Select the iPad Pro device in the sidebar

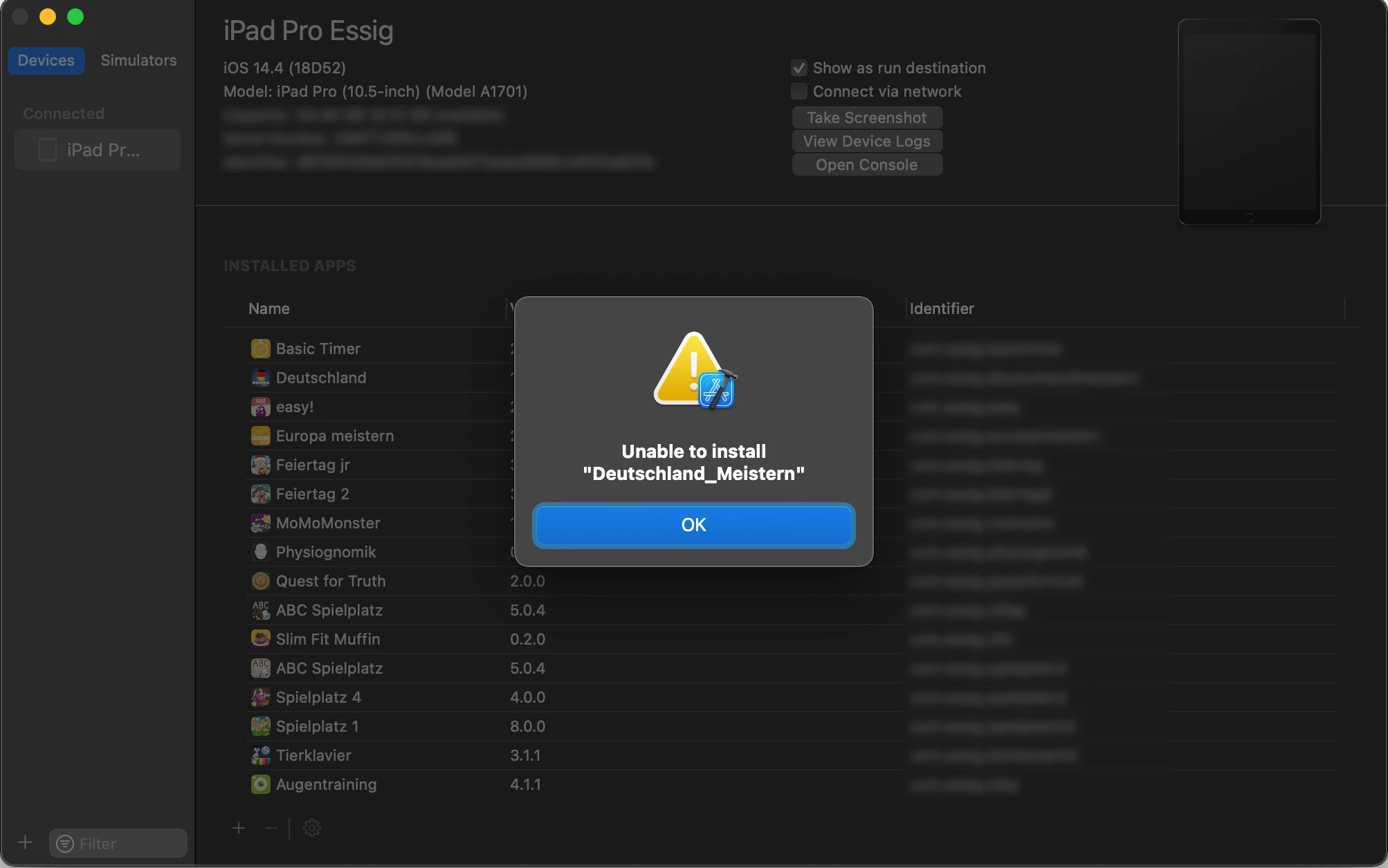98,149
